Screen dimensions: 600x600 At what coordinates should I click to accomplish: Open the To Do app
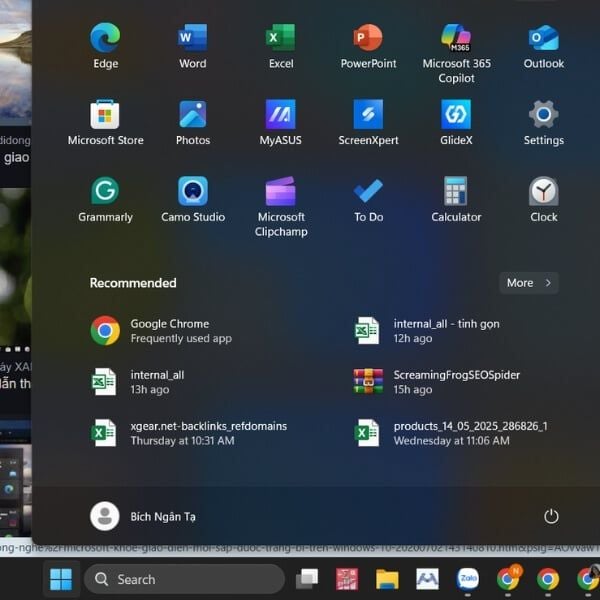pos(368,200)
